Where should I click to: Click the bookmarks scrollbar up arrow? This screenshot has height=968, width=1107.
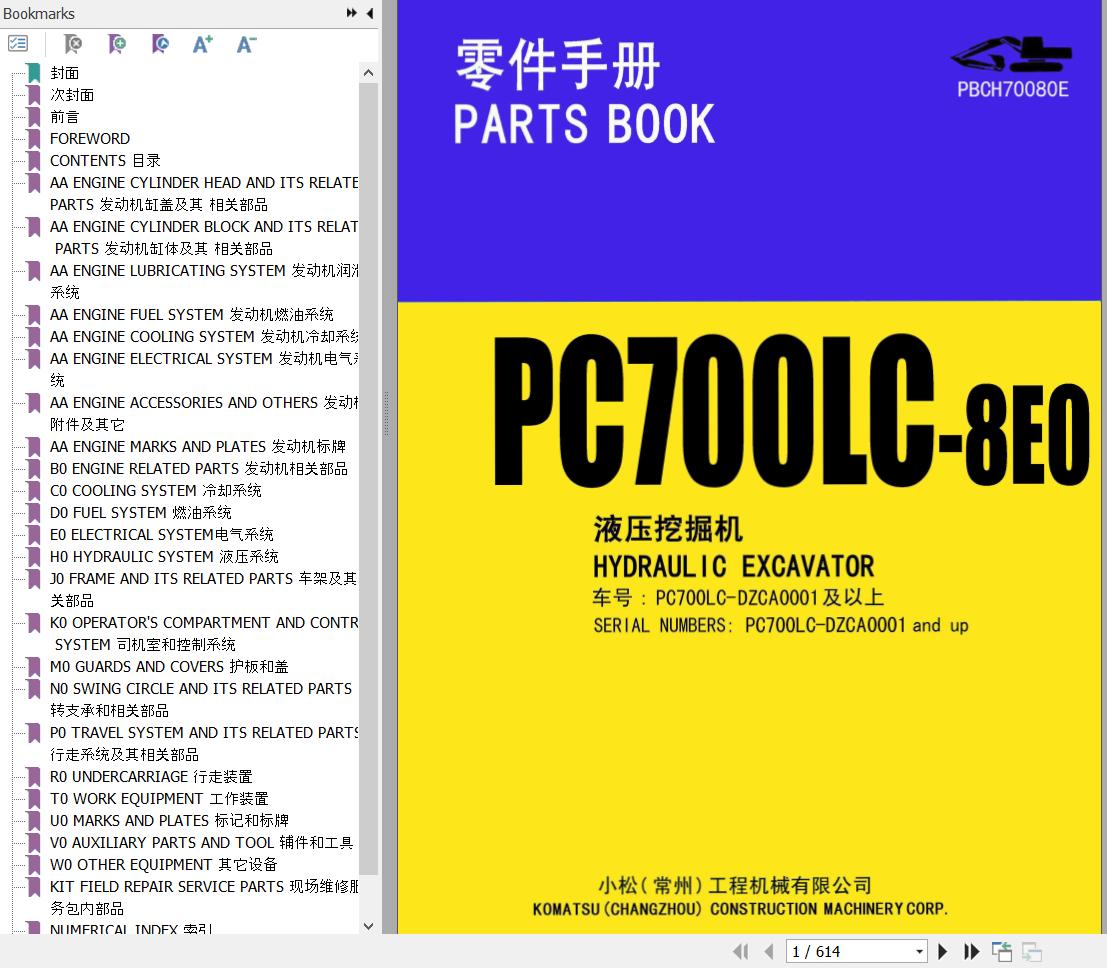point(368,73)
